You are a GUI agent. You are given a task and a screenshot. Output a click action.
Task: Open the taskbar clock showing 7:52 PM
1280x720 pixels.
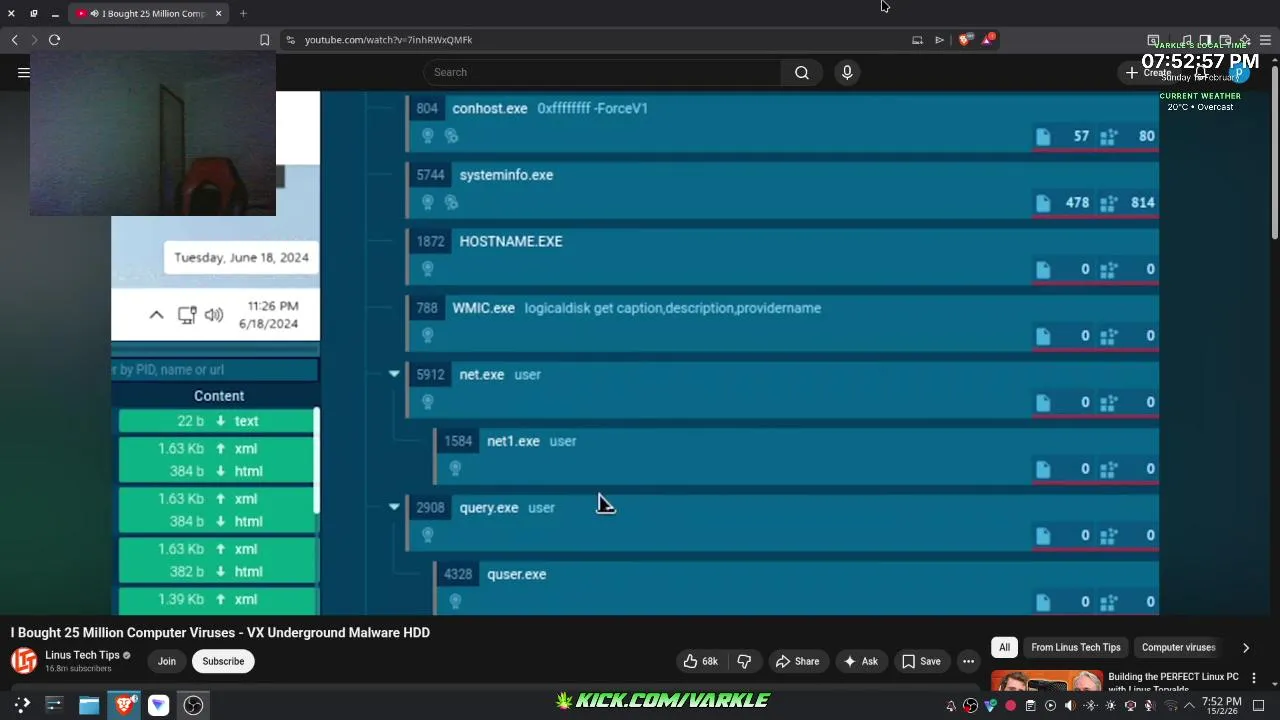tap(1221, 706)
